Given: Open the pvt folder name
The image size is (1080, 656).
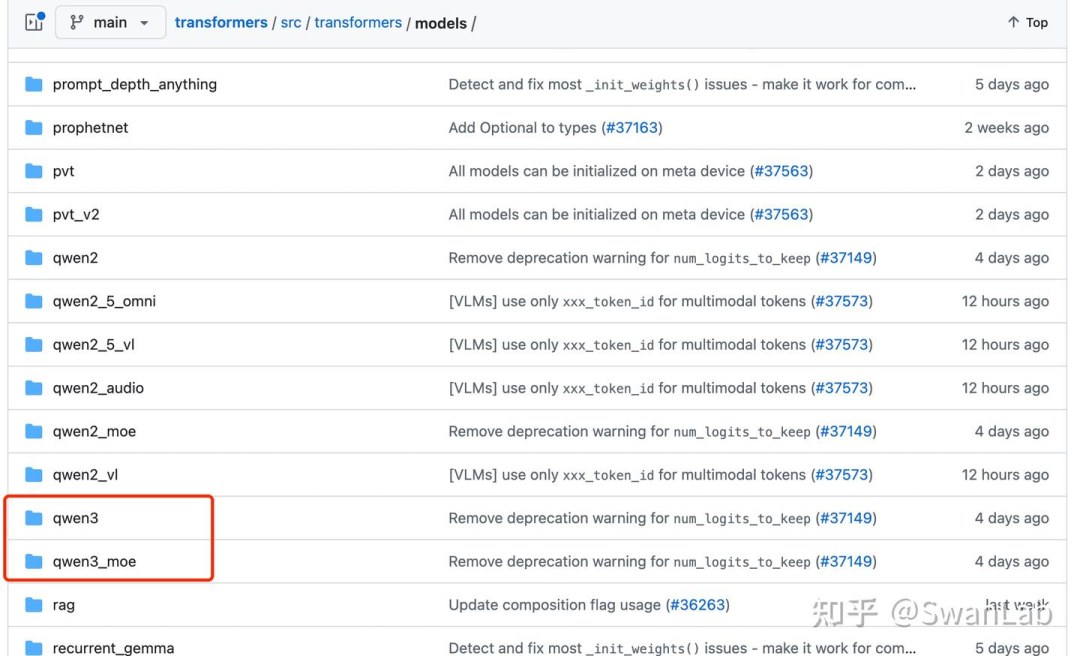Looking at the screenshot, I should coord(63,171).
